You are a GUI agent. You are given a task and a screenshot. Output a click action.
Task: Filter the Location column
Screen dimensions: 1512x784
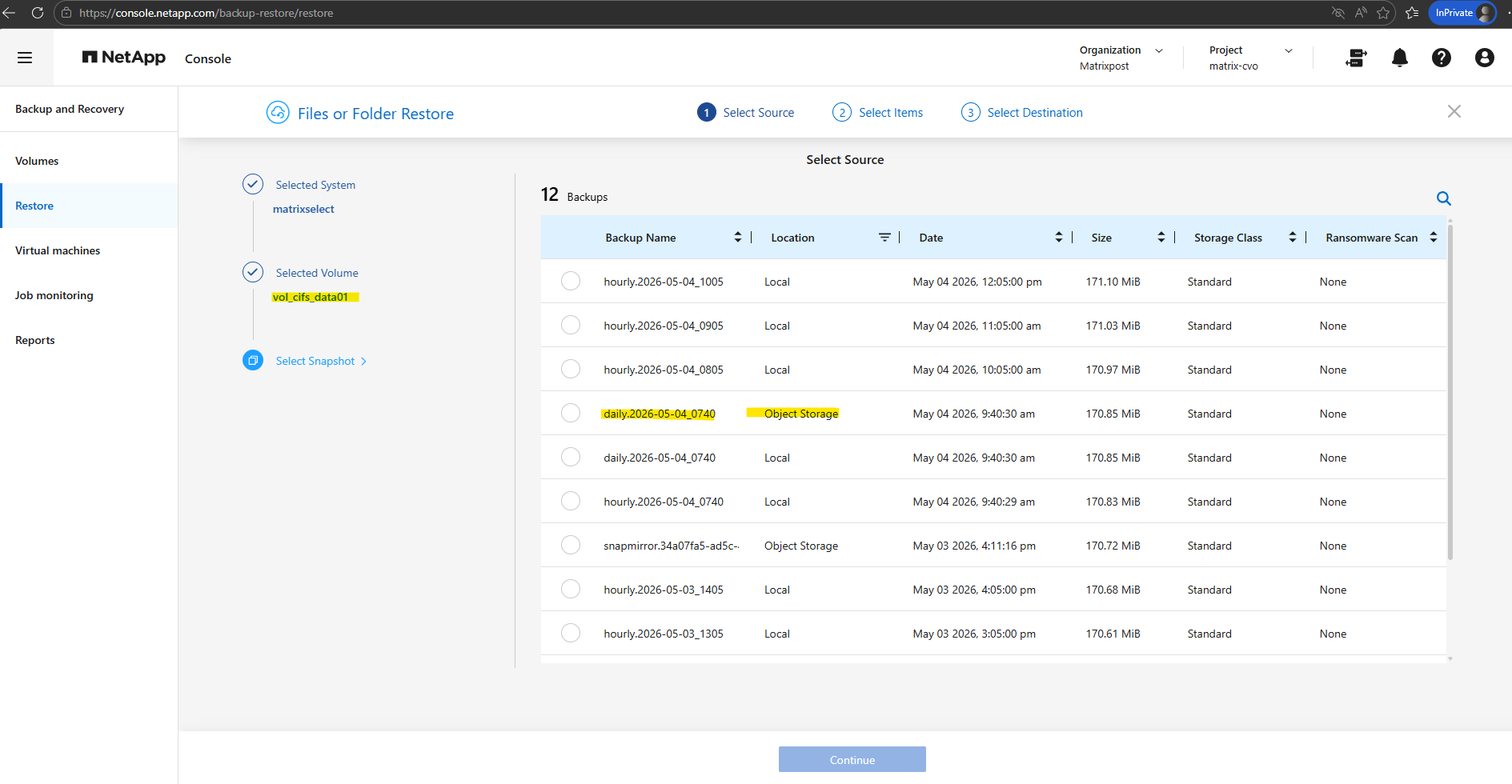click(884, 238)
